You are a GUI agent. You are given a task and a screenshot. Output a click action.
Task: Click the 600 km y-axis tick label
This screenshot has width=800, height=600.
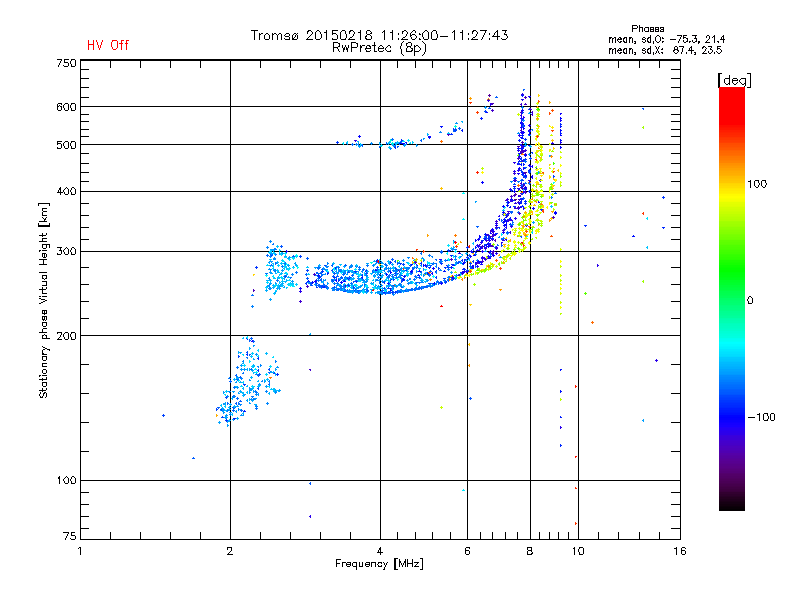pyautogui.click(x=66, y=107)
